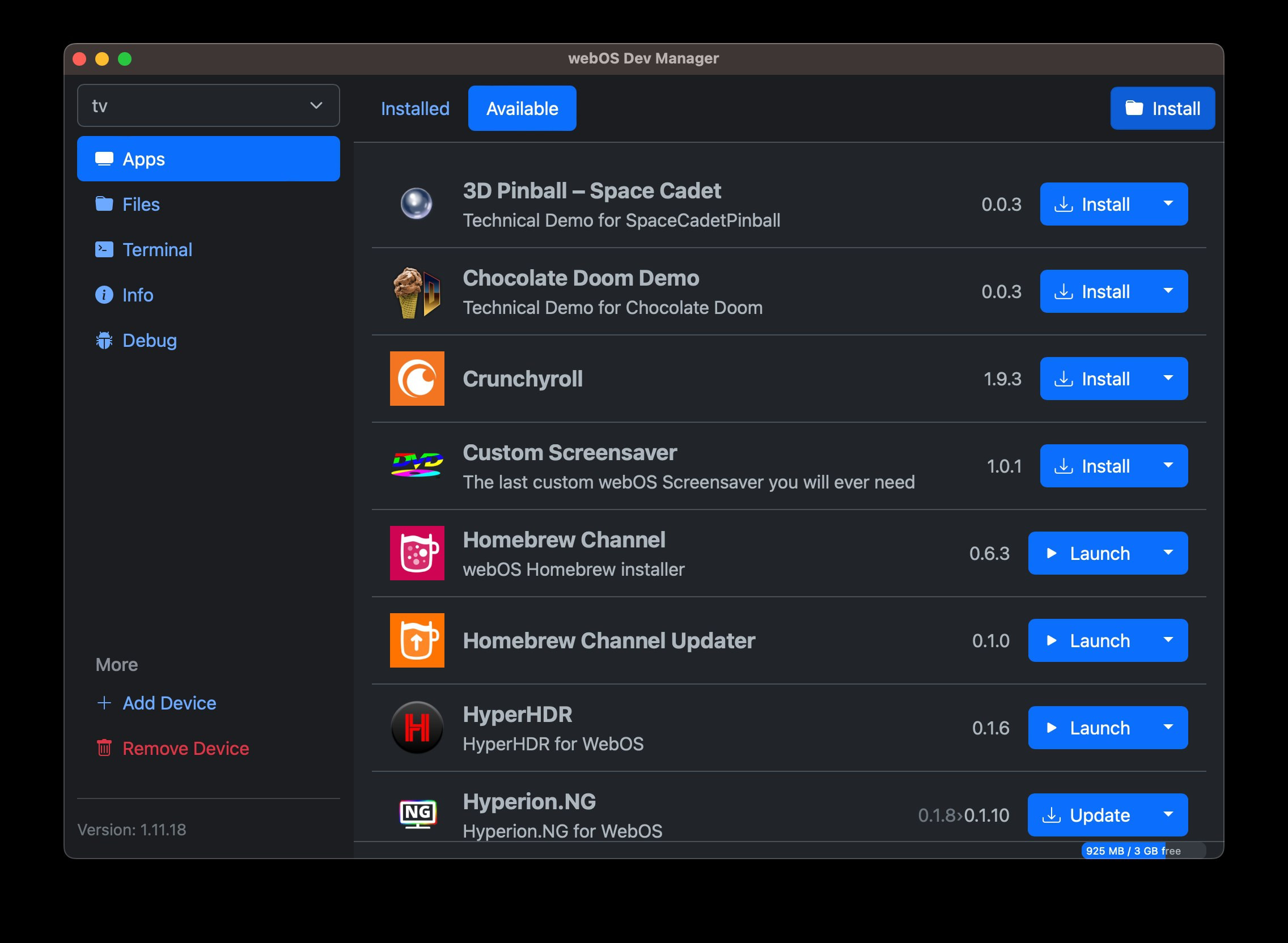Switch to the Installed tab
1288x943 pixels.
[x=415, y=108]
